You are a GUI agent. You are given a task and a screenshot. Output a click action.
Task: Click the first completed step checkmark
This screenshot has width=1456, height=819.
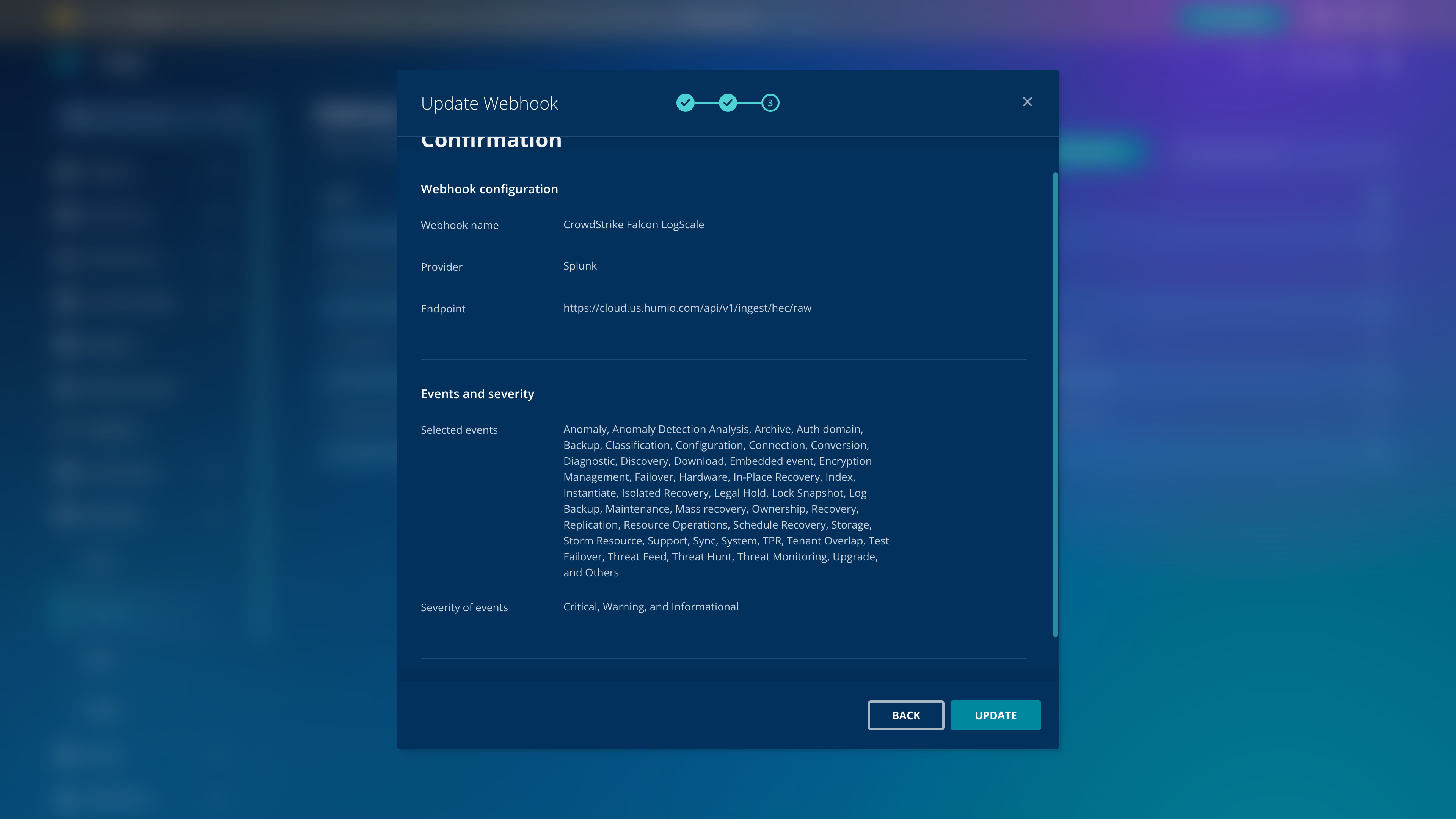pyautogui.click(x=685, y=103)
